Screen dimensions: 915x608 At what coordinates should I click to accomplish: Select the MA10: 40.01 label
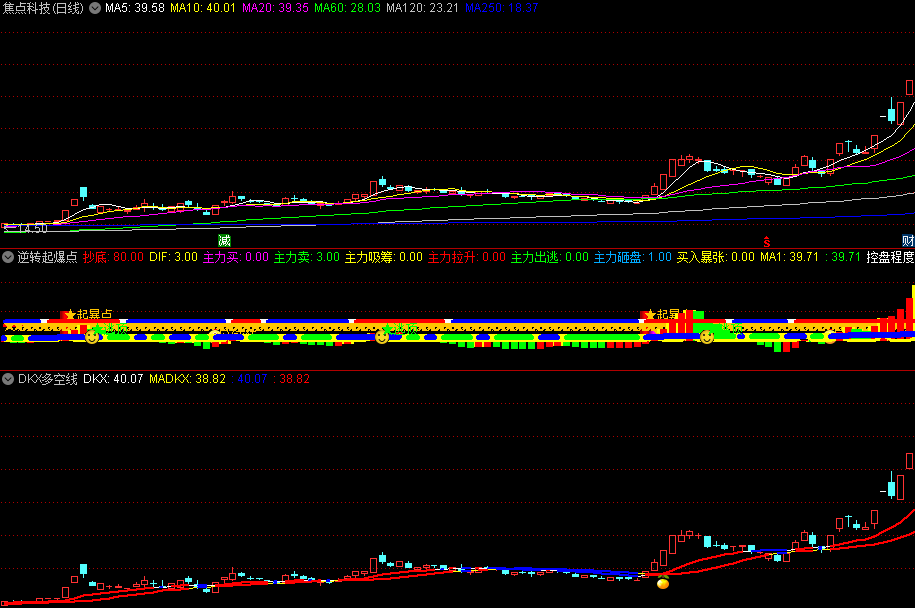[x=203, y=8]
